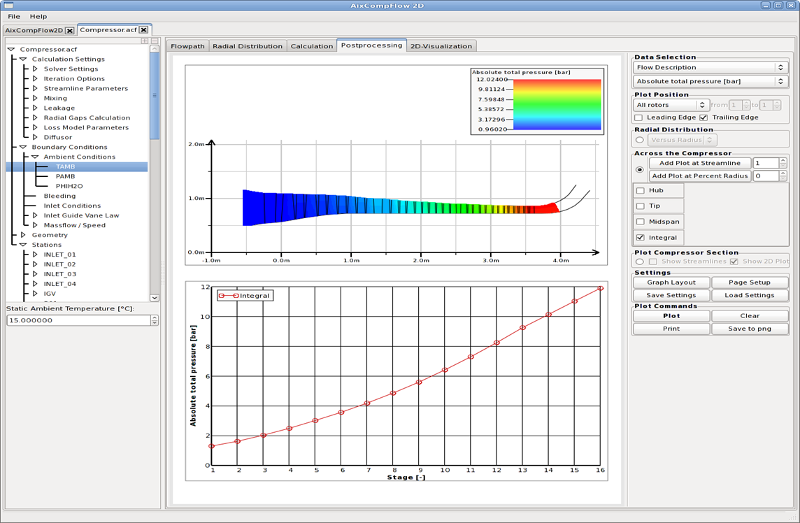Screen dimensions: 800x523
Task: Close the AixCompFlow2D tab
Action: click(x=69, y=30)
